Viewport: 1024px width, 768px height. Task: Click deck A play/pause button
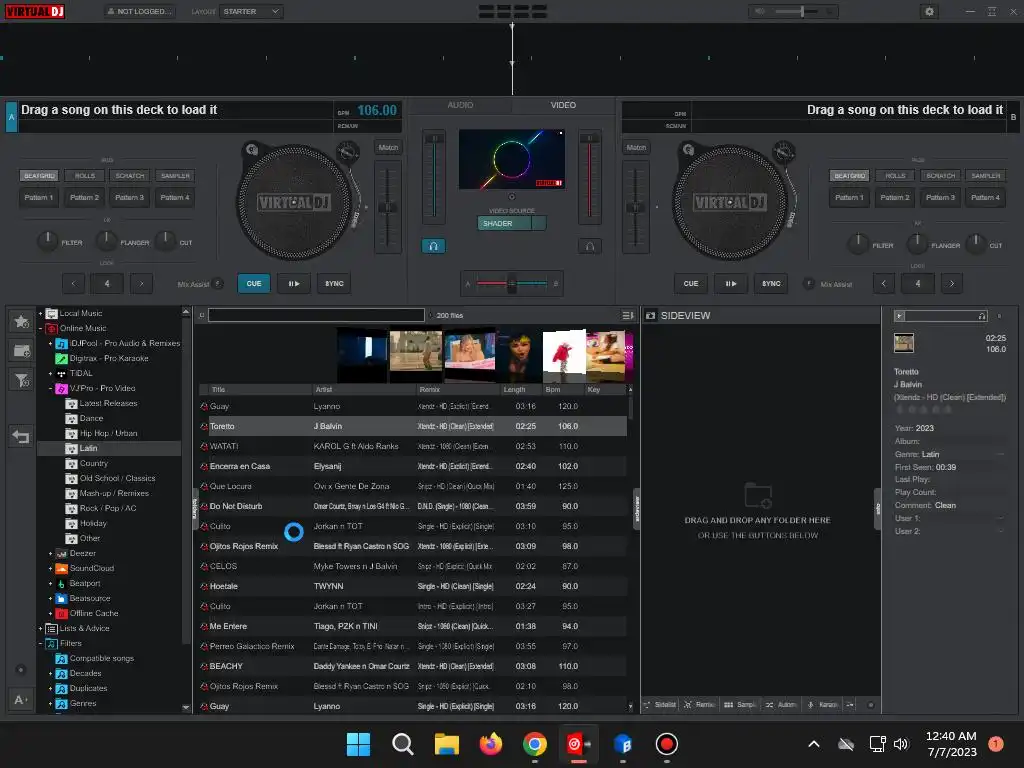pos(294,283)
